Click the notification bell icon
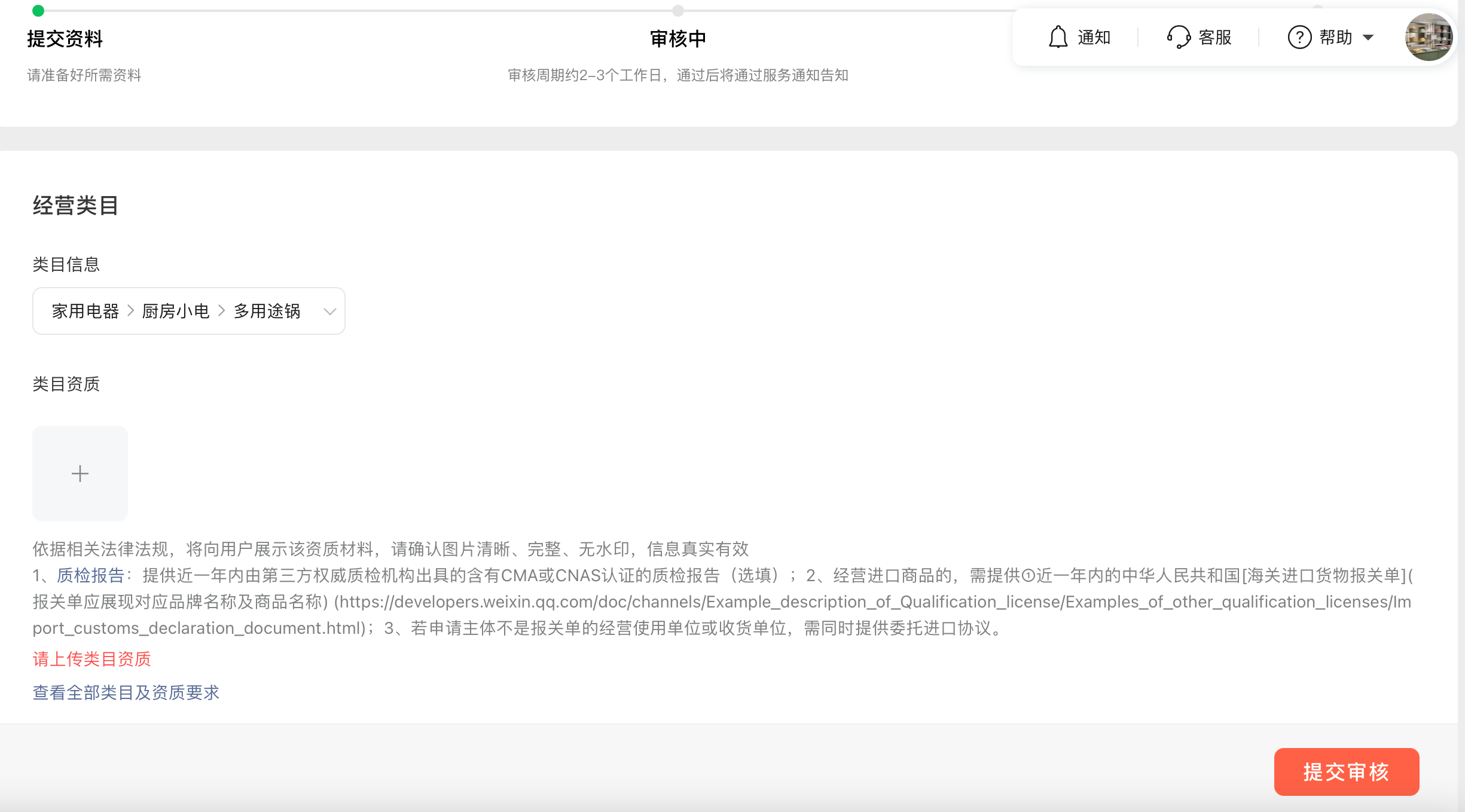The height and width of the screenshot is (812, 1465). click(x=1058, y=37)
